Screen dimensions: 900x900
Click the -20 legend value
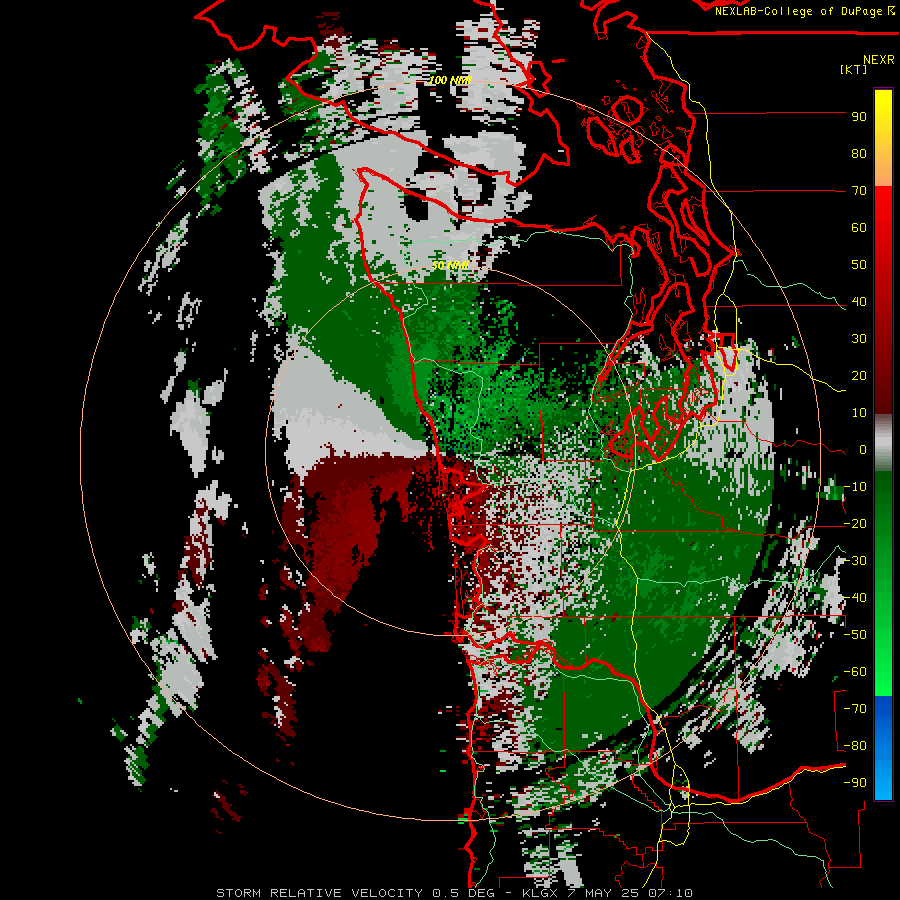[855, 523]
